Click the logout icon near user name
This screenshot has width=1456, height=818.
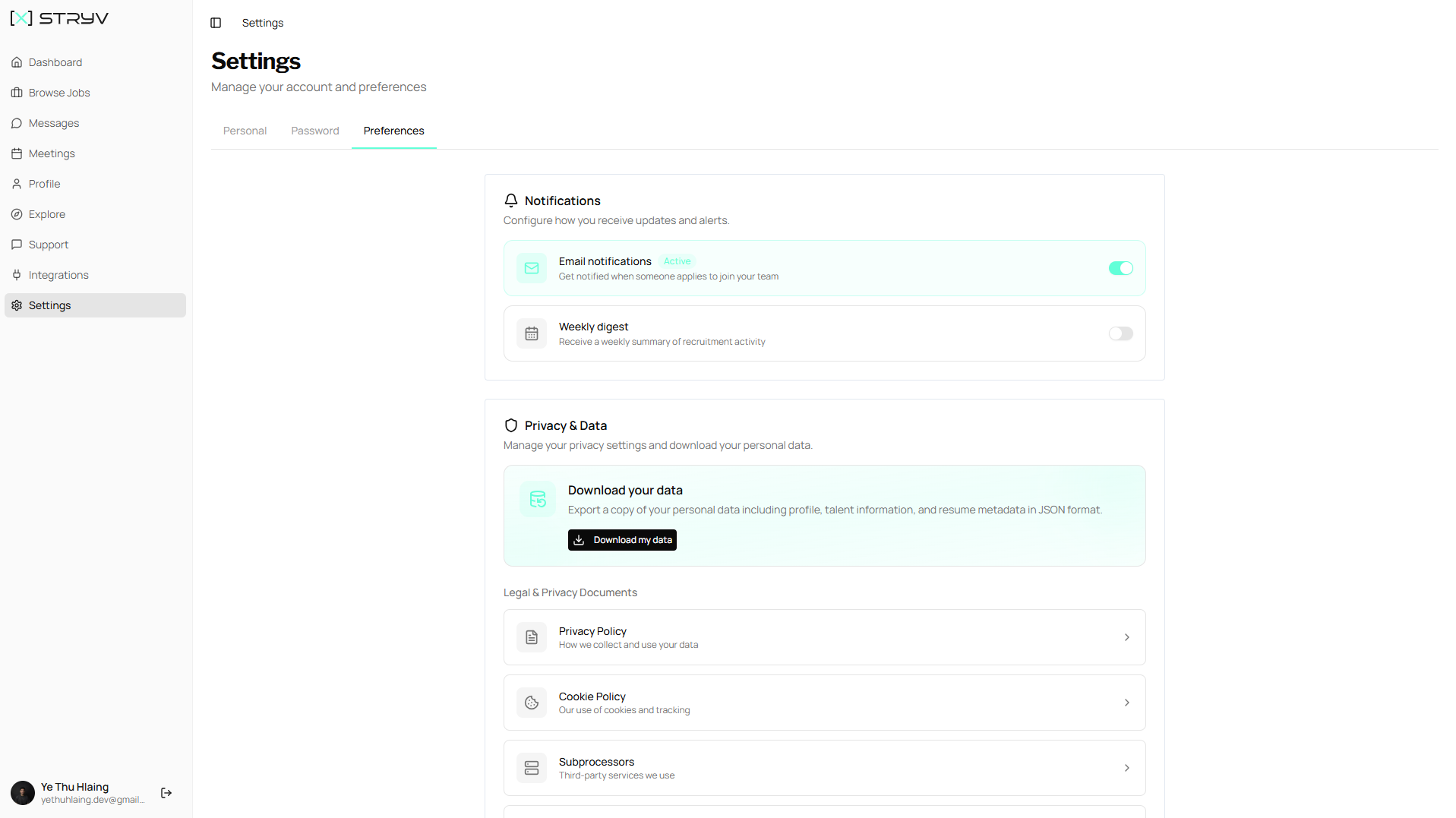(x=166, y=793)
